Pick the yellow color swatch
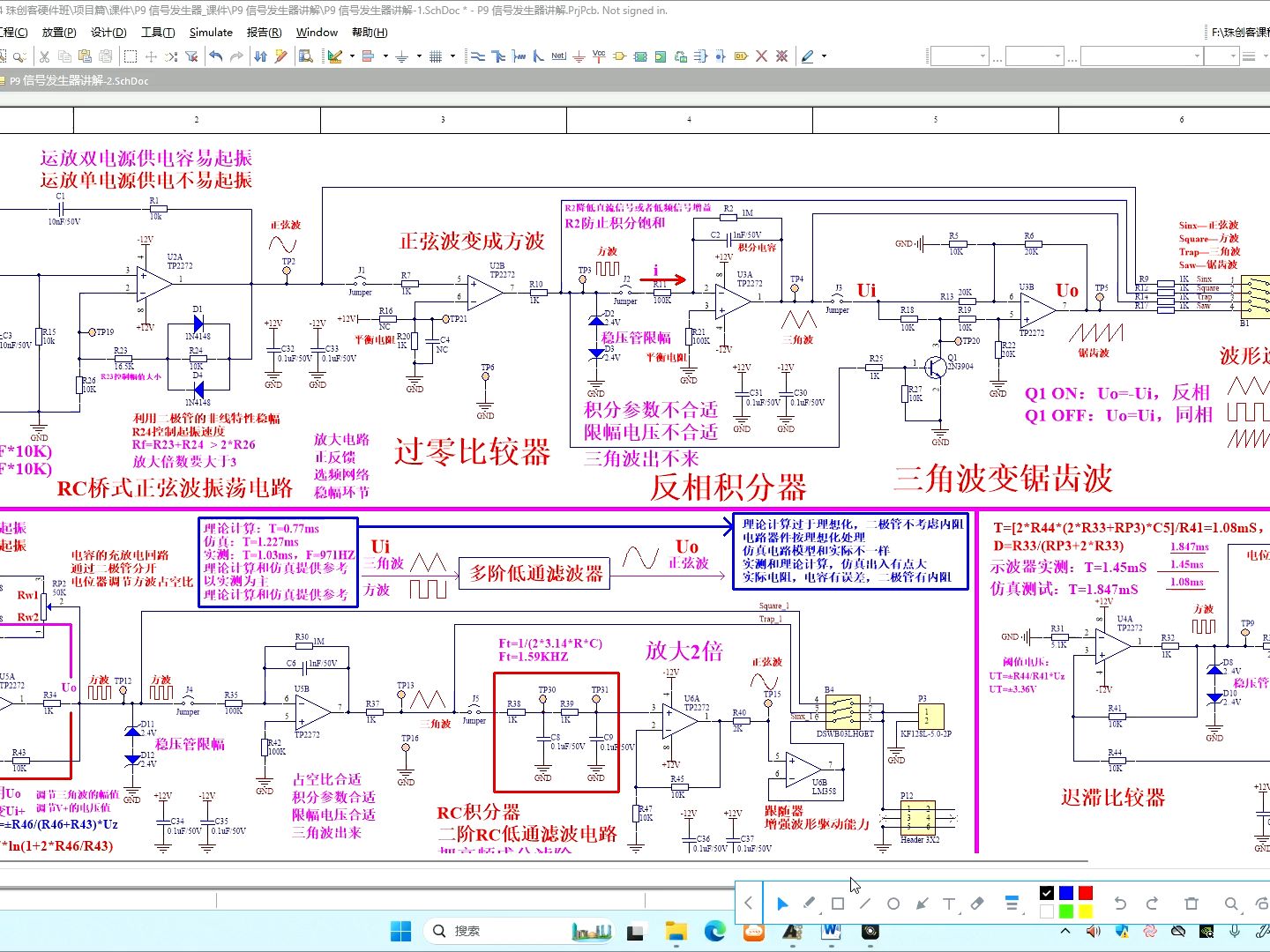Viewport: 1270px width, 952px height. 1086,911
